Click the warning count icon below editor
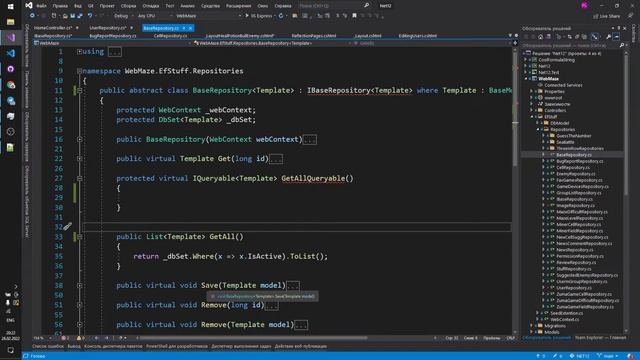The width and height of the screenshot is (640, 360). [80, 338]
